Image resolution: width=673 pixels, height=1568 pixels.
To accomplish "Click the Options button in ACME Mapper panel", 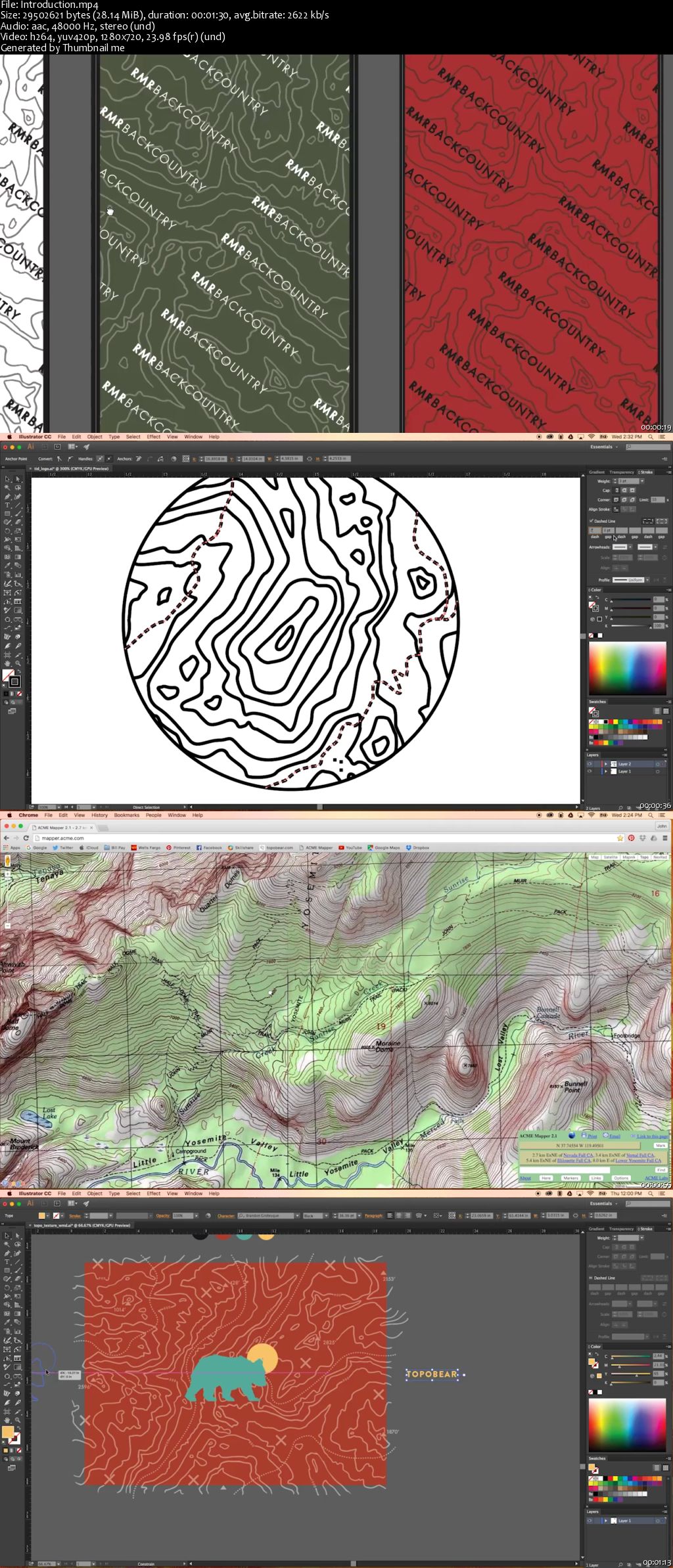I will pos(621,1178).
